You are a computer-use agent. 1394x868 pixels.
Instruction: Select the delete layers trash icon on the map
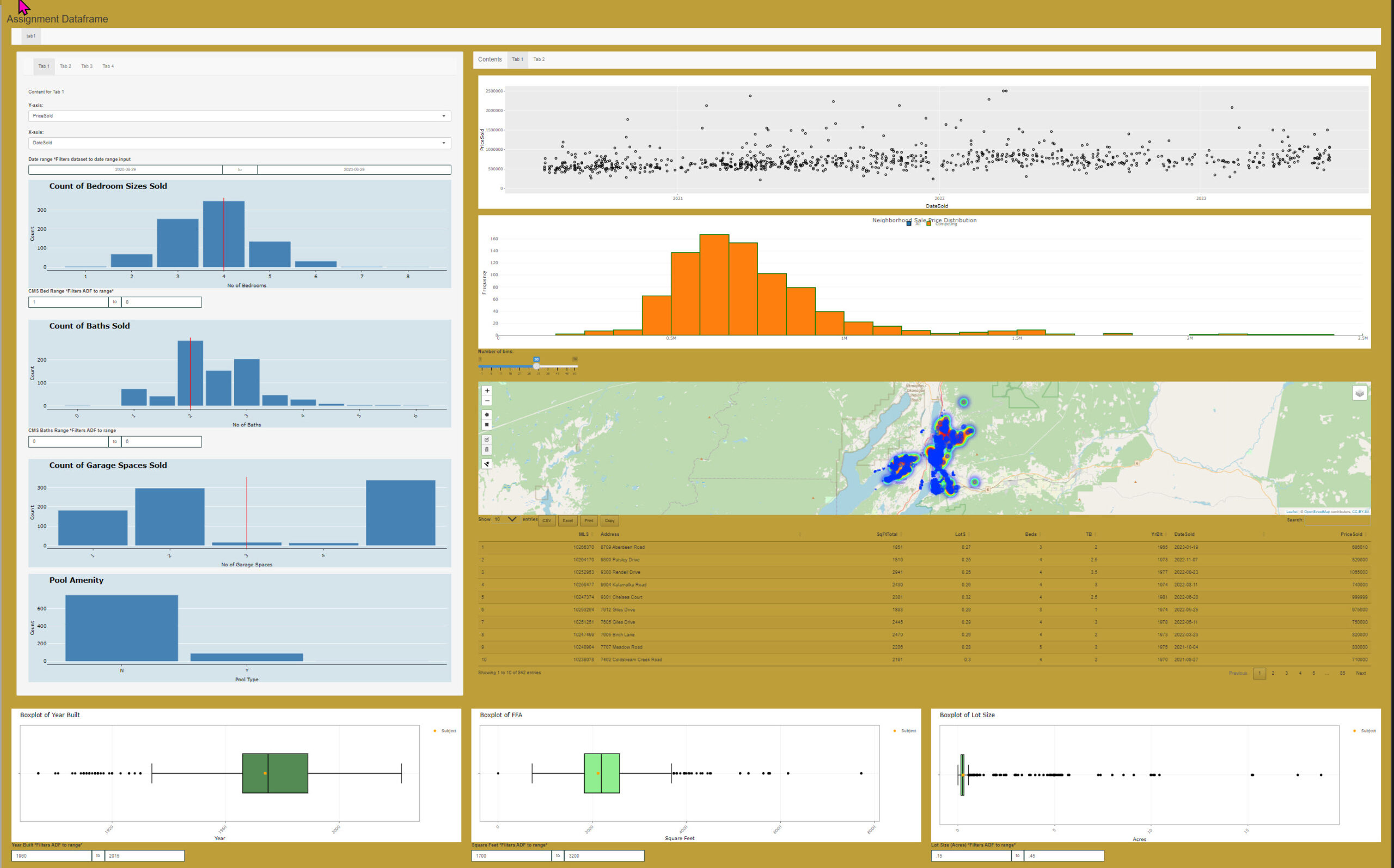487,450
